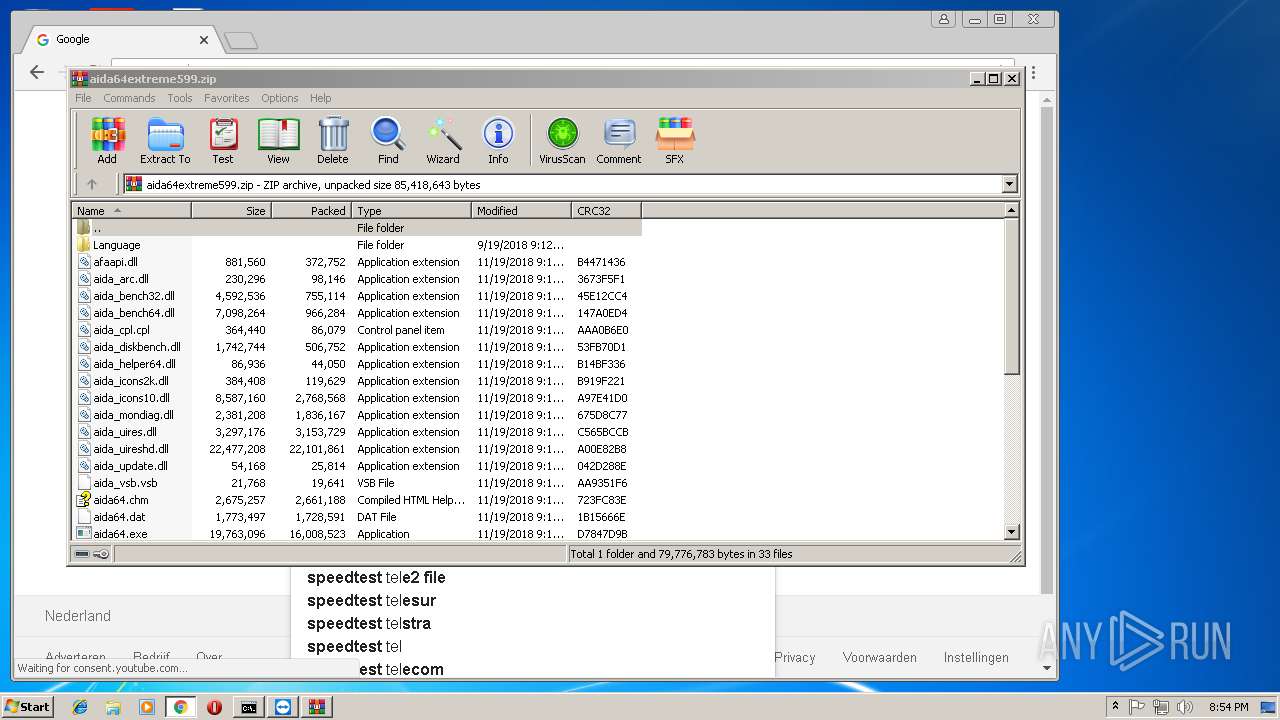The image size is (1280, 720).
Task: Open the File menu
Action: [83, 98]
